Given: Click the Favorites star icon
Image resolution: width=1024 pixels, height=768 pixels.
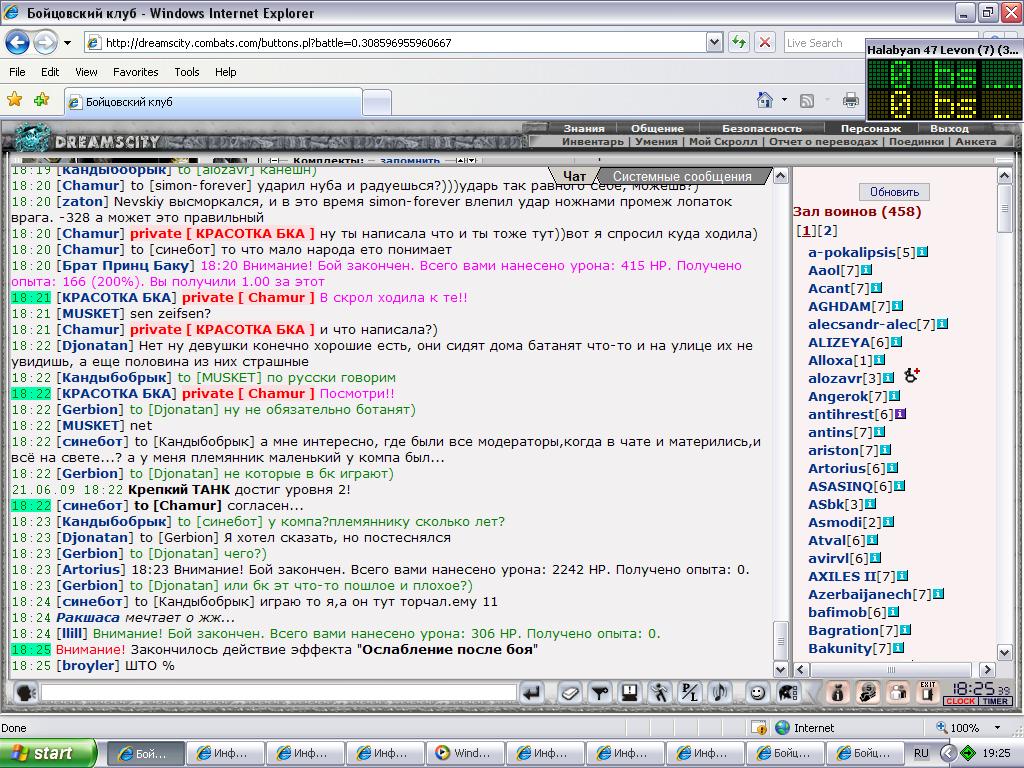Looking at the screenshot, I should [14, 99].
